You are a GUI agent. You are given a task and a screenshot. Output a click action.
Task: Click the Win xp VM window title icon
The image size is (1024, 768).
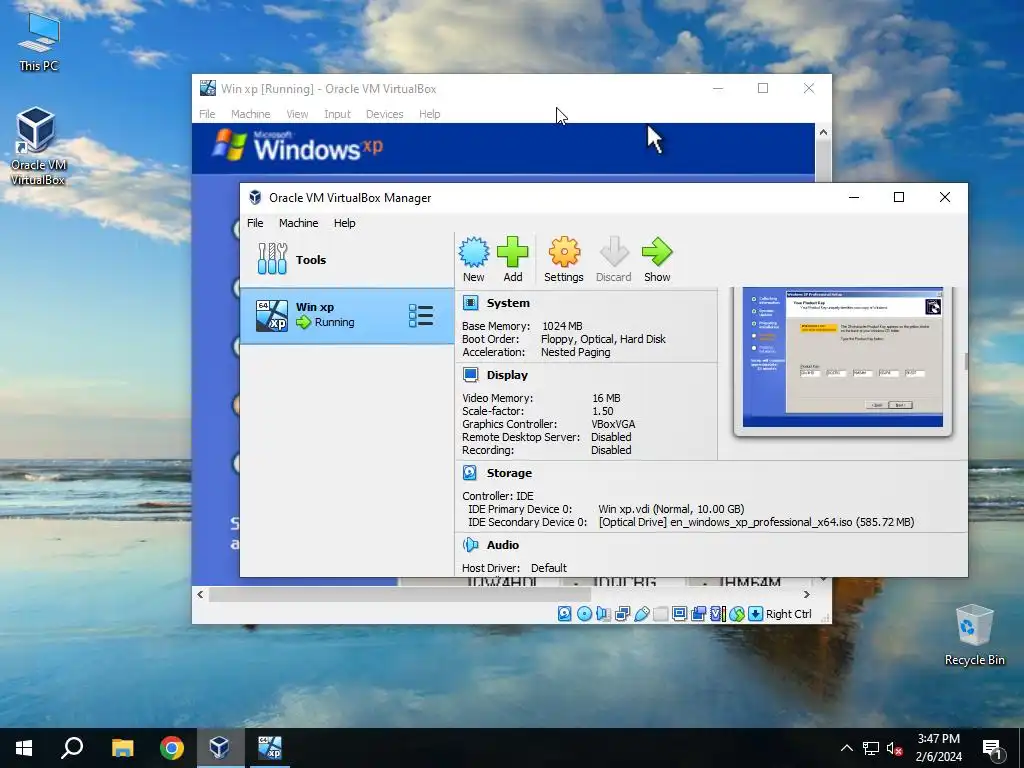(x=208, y=88)
